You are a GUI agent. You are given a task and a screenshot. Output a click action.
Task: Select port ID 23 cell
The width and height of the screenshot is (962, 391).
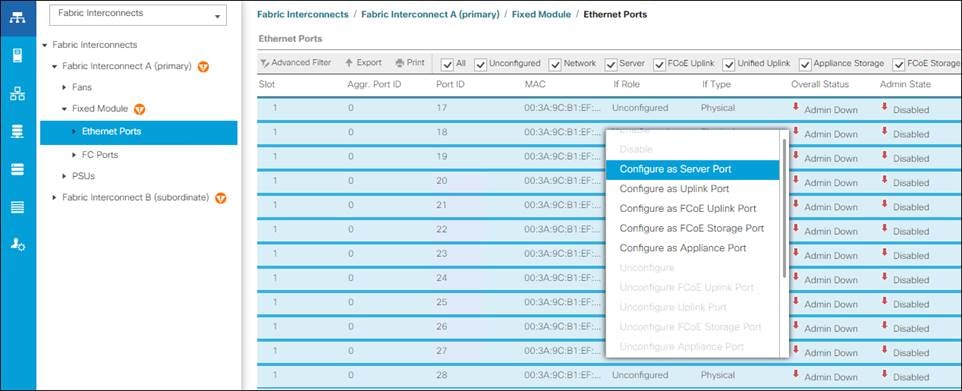pos(442,254)
